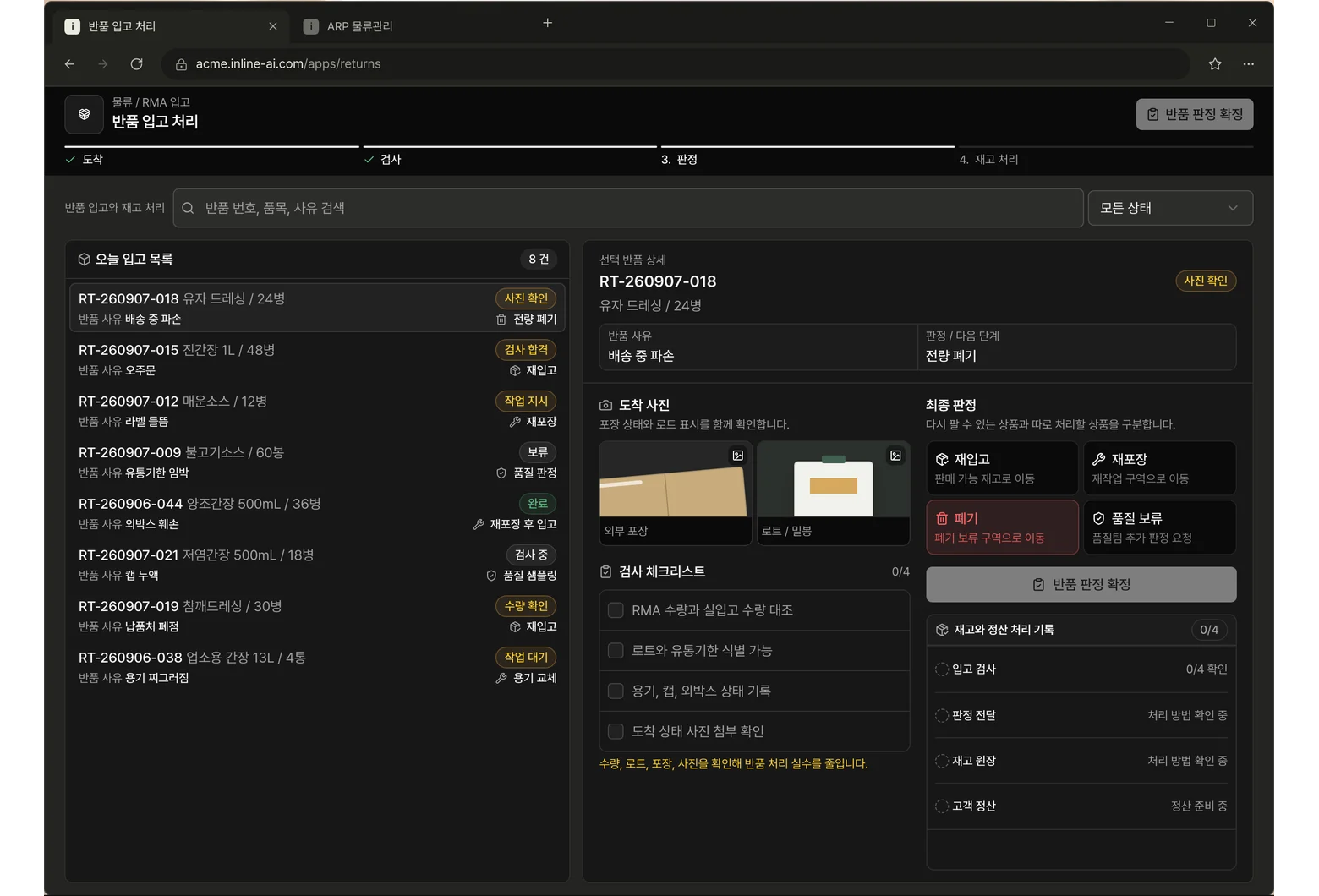This screenshot has height=896, width=1319.
Task: Click the expand icon on 외부 포장 photo
Action: click(x=737, y=456)
